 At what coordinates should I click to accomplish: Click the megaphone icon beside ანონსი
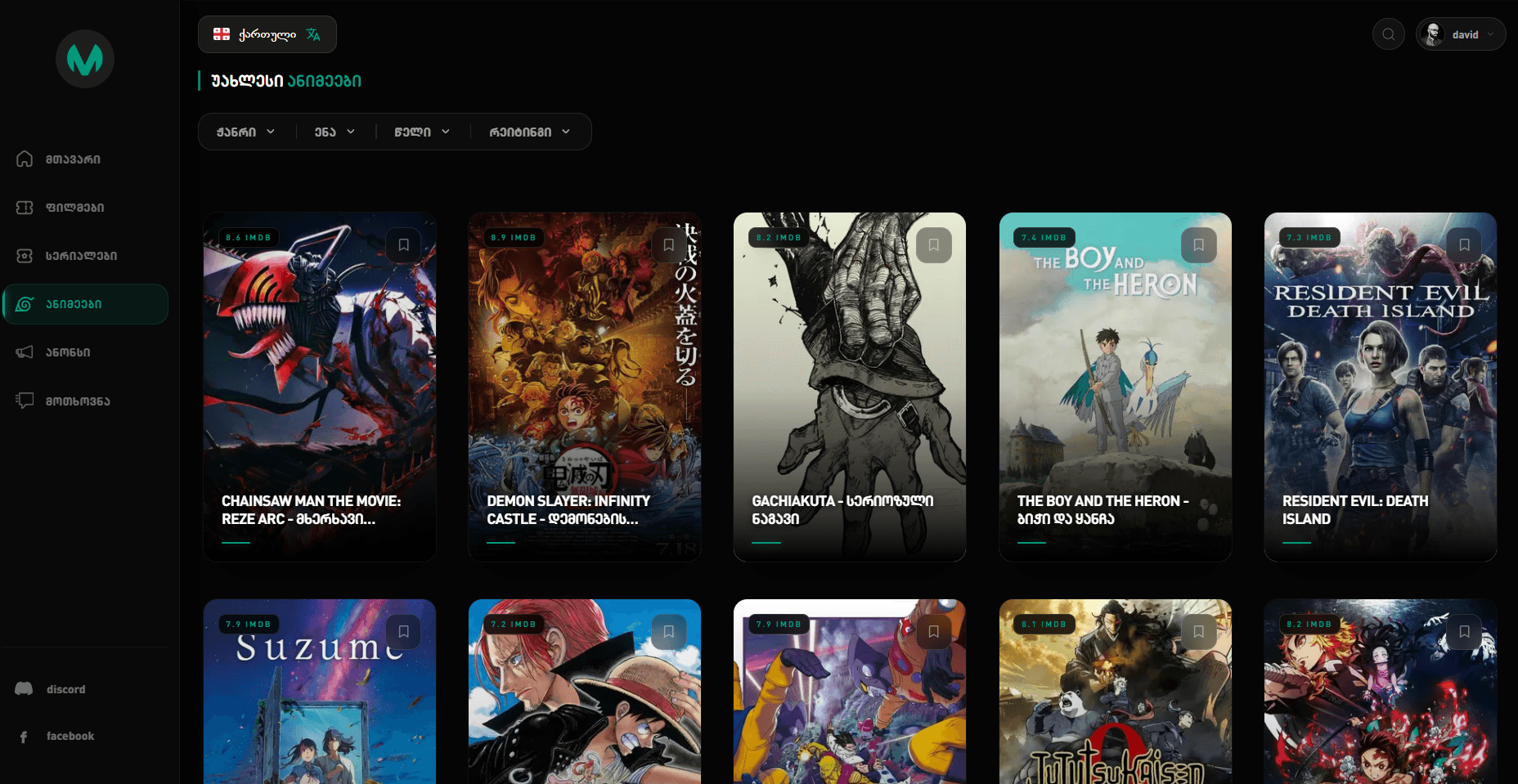point(25,352)
